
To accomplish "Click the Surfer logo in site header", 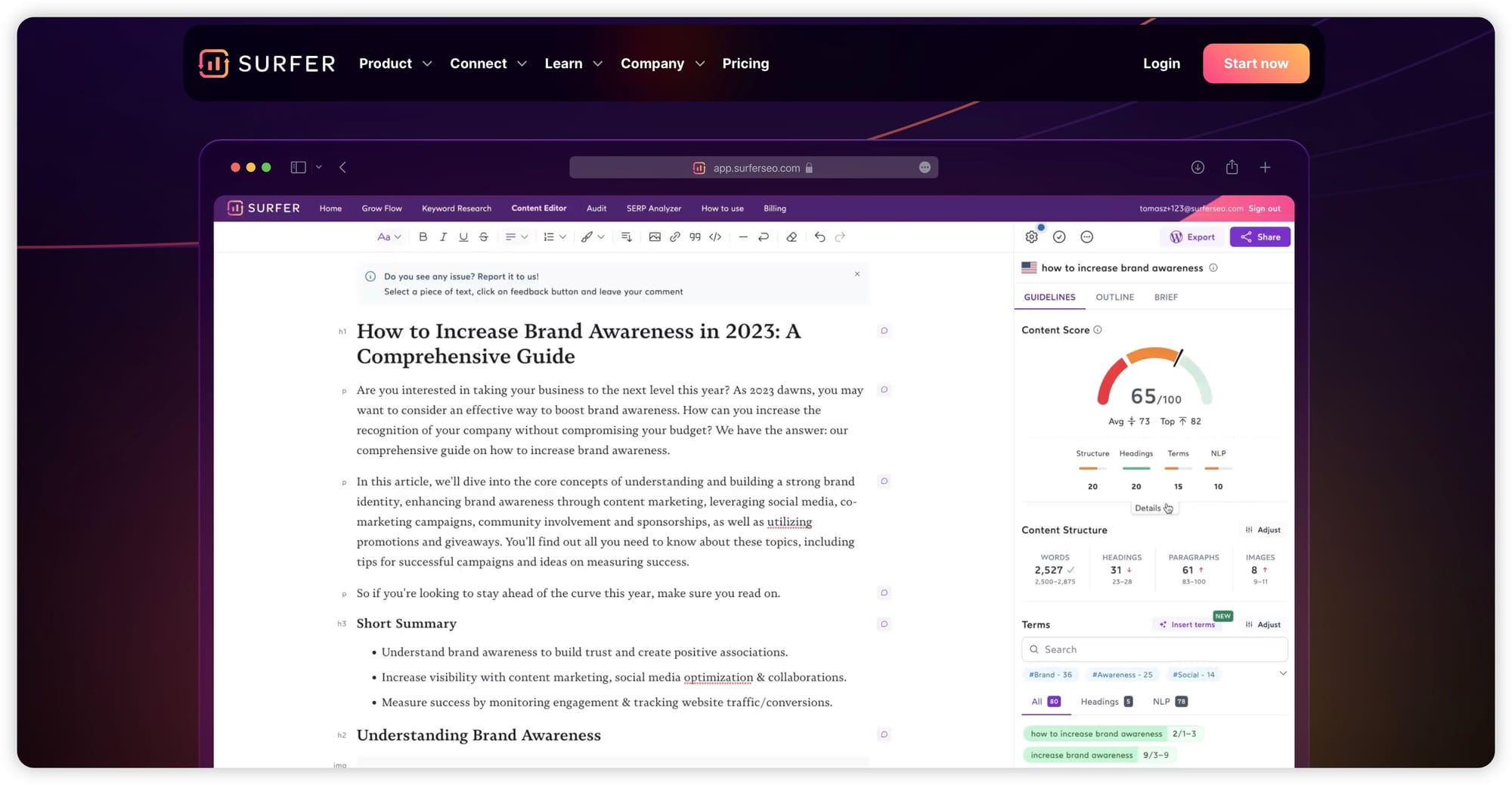I will (267, 63).
